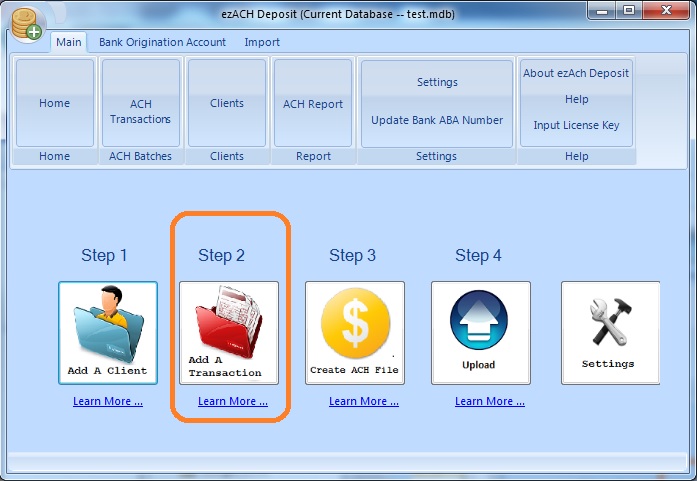Open the Settings tools icon
This screenshot has height=481, width=697.
click(609, 332)
